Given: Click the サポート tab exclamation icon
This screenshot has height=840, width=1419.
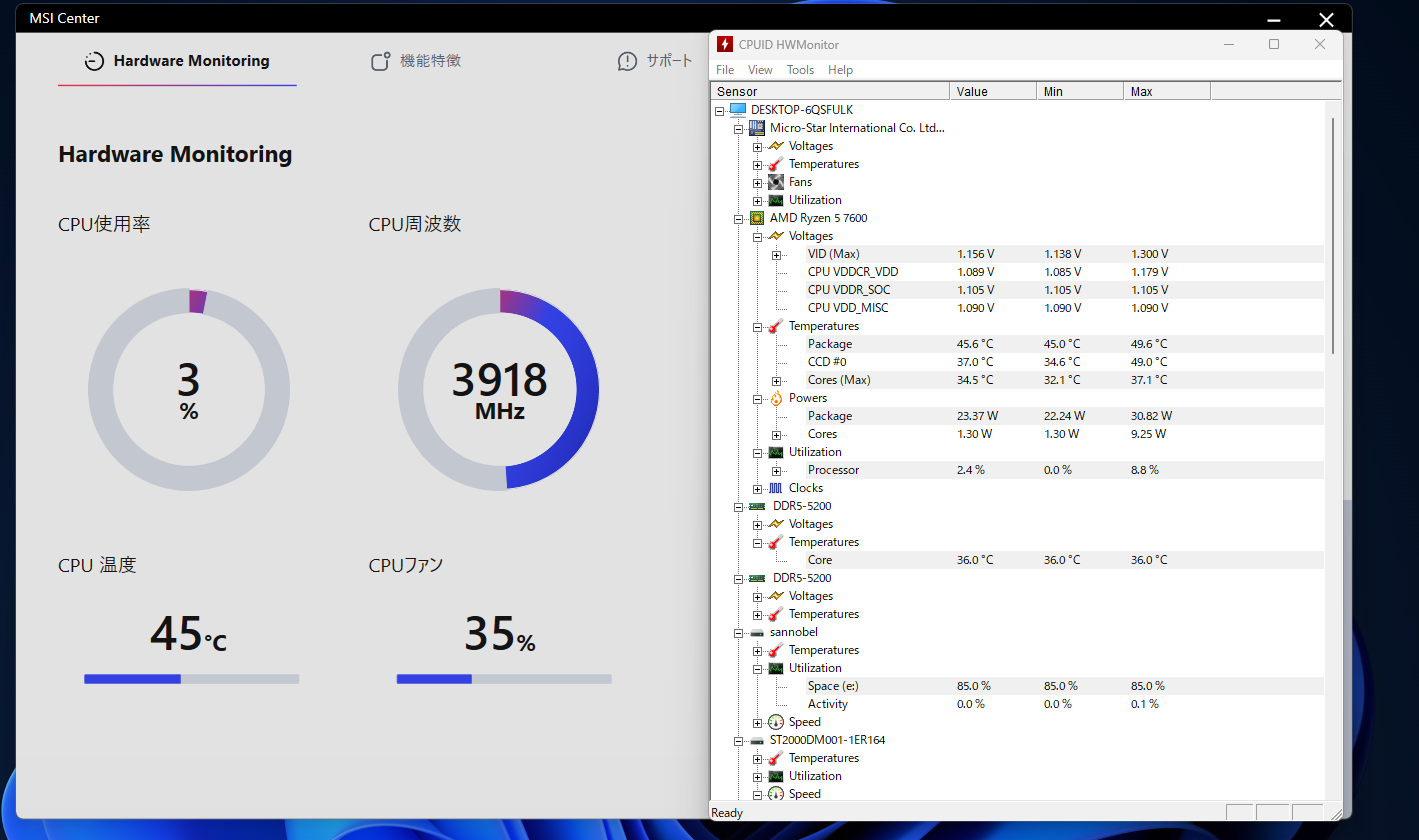Looking at the screenshot, I should pos(627,62).
